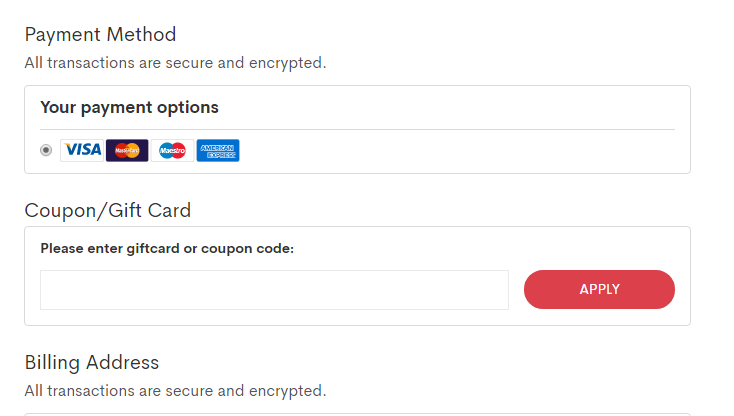
Task: Click the blue and red Maestro circles
Action: point(172,150)
